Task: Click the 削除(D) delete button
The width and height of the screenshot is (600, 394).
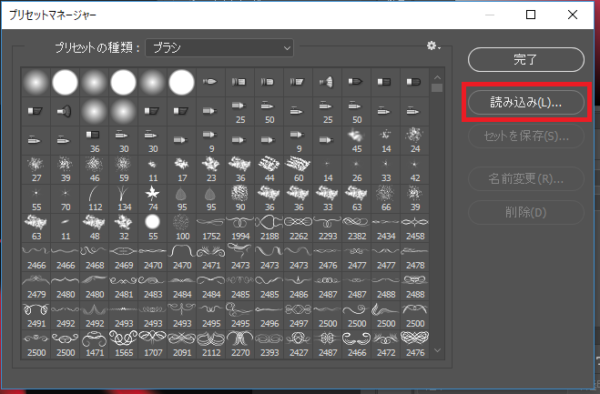Action: click(526, 212)
